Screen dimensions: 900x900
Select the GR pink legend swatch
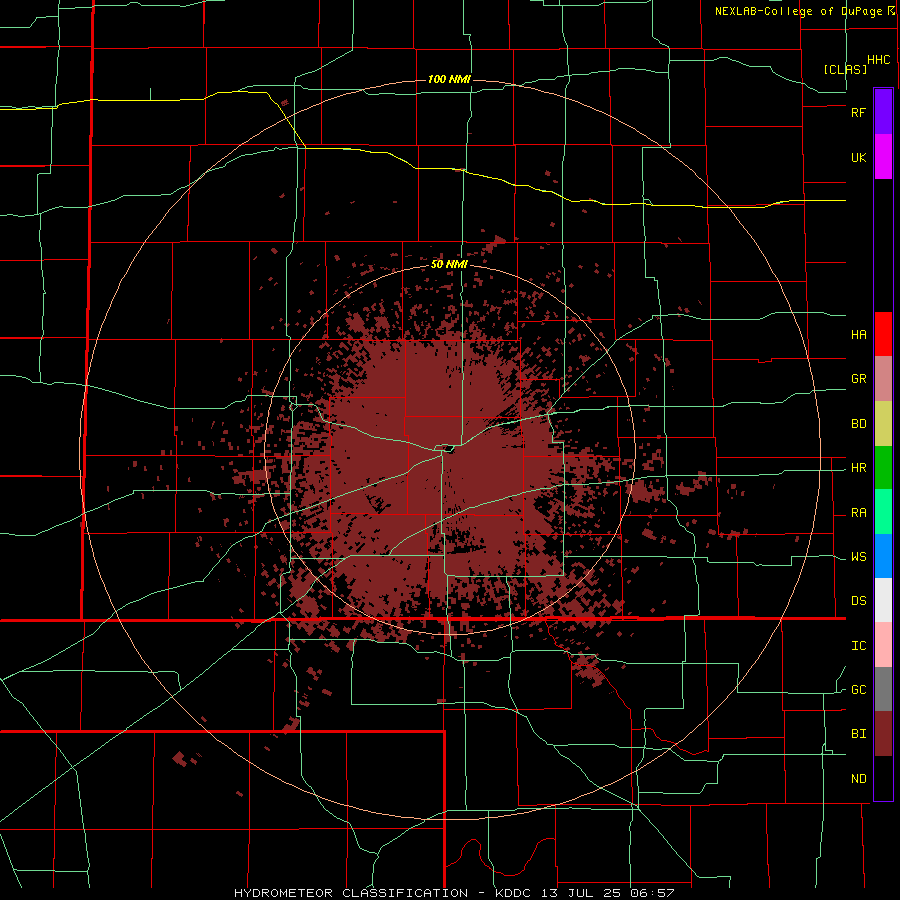pyautogui.click(x=883, y=379)
